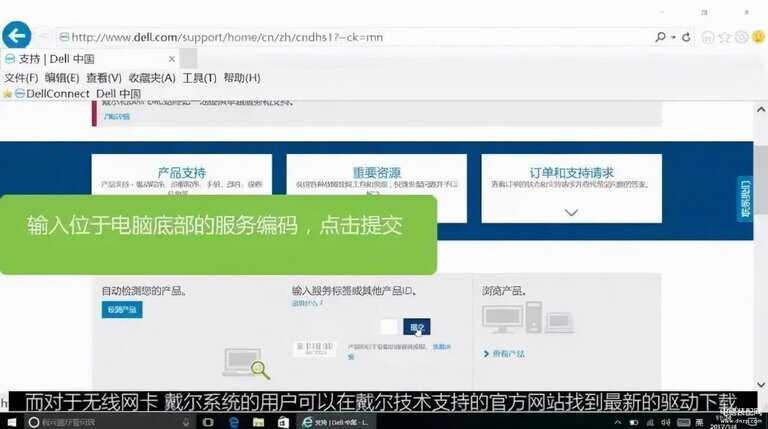Click the 检测产品 button
Screen dimensions: 768x429
(122, 310)
